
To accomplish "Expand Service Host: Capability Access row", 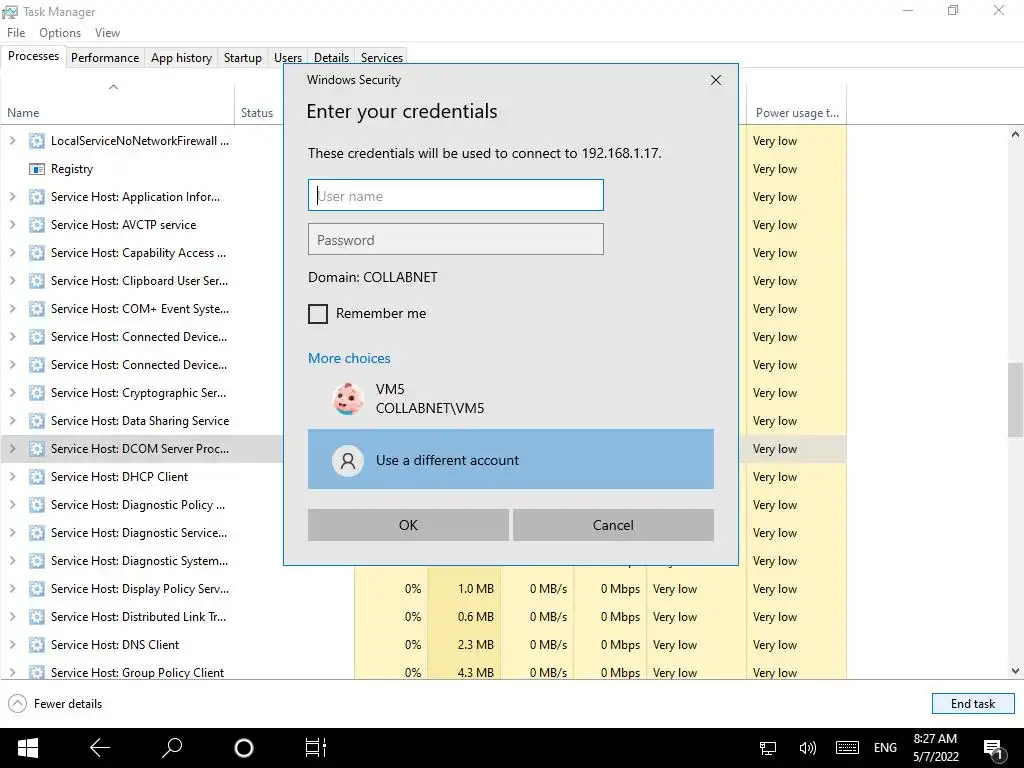I will coord(12,253).
